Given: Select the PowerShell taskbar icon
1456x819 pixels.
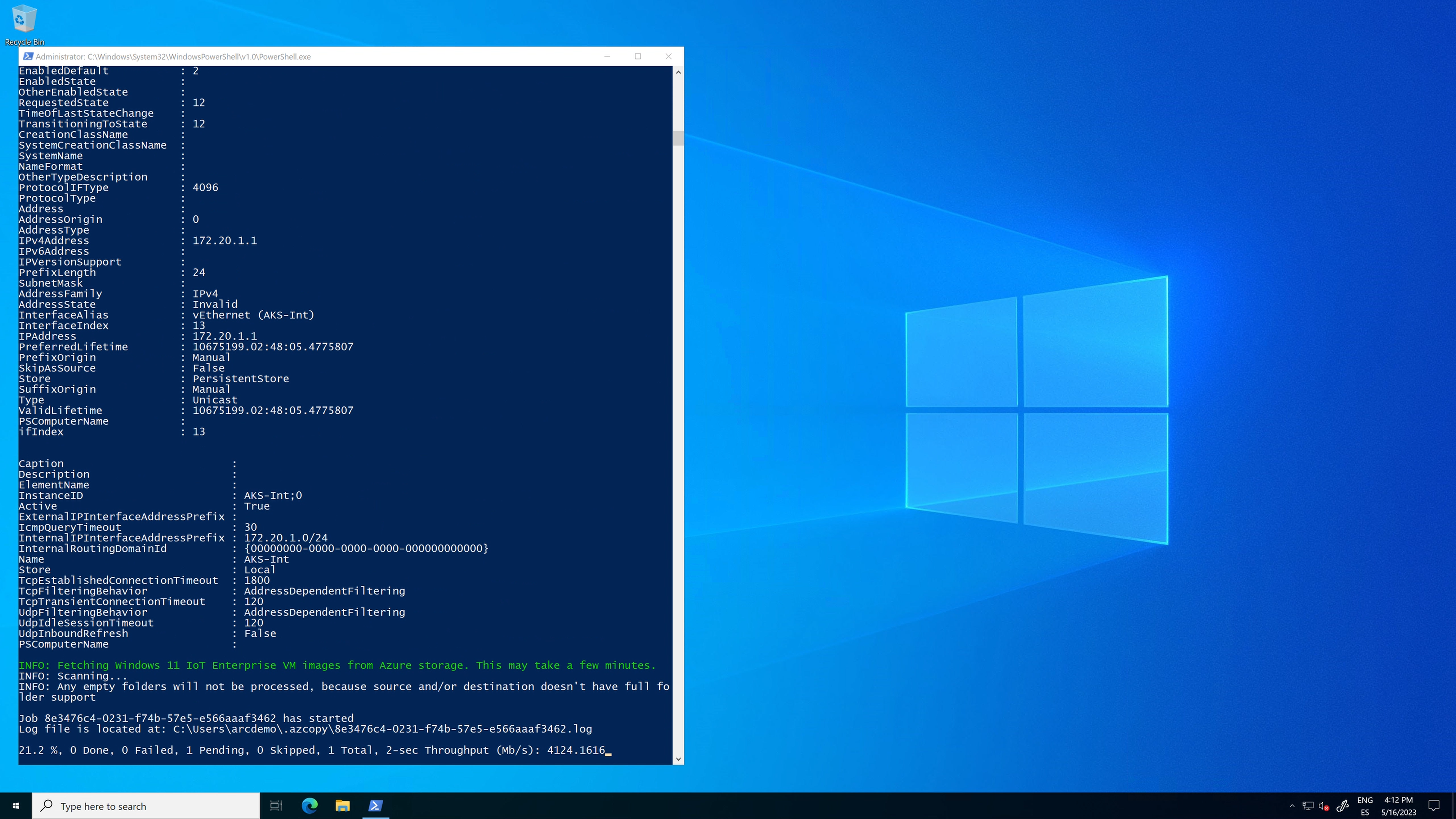Looking at the screenshot, I should tap(376, 806).
